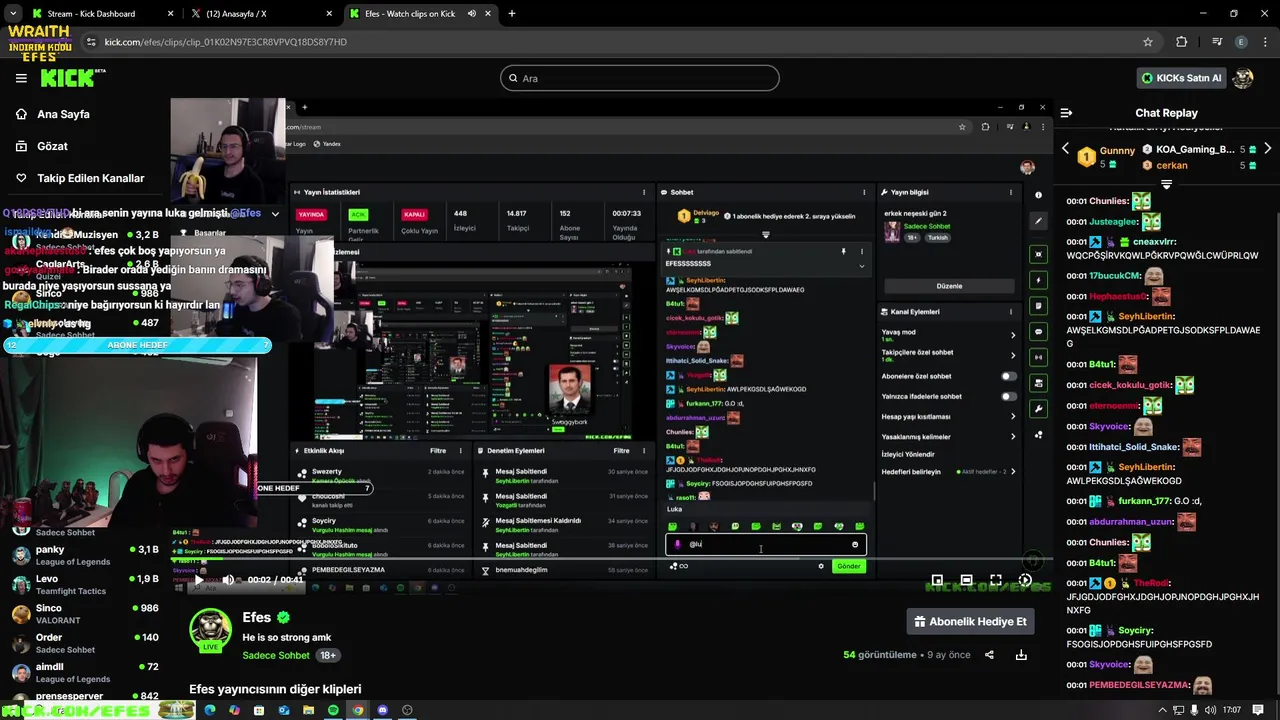The width and height of the screenshot is (1280, 720).
Task: Open panky's channel in the sidebar
Action: click(x=85, y=555)
